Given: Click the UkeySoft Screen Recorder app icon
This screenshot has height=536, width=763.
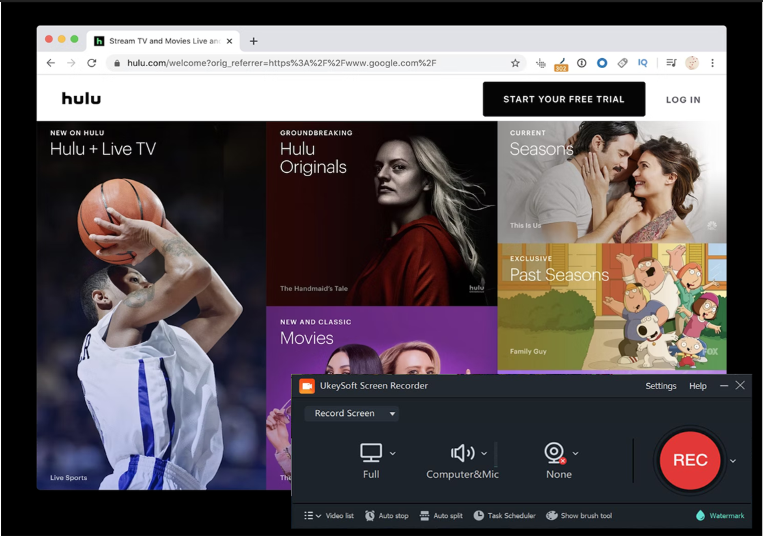Looking at the screenshot, I should coord(307,386).
